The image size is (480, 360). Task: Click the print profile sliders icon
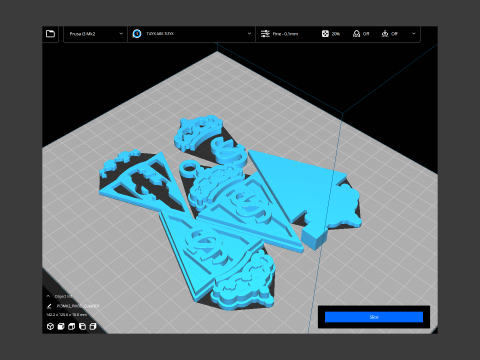(x=265, y=34)
